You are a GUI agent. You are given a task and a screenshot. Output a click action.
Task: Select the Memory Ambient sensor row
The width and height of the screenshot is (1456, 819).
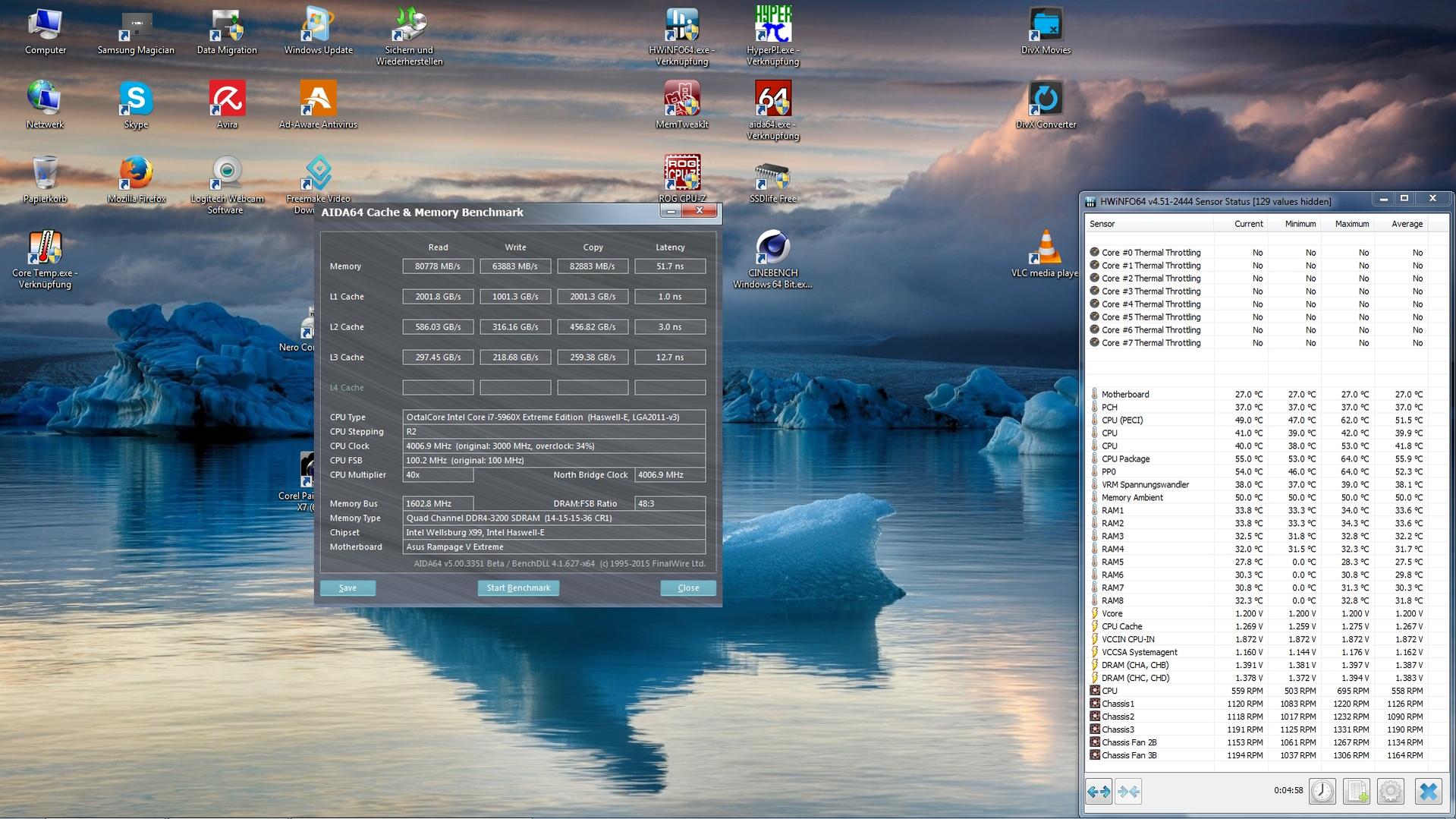pos(1256,498)
